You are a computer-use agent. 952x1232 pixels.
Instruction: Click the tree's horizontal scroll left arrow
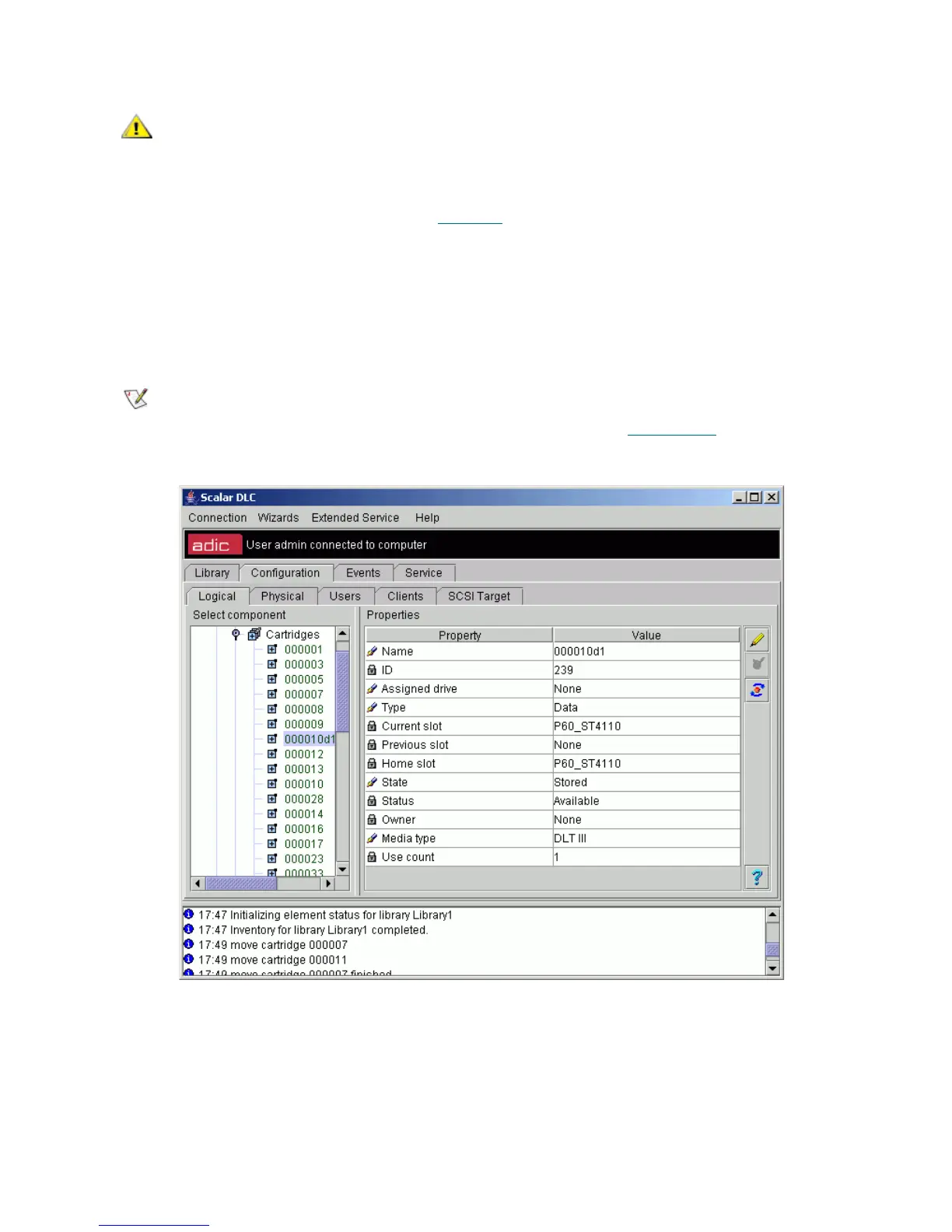[x=198, y=884]
